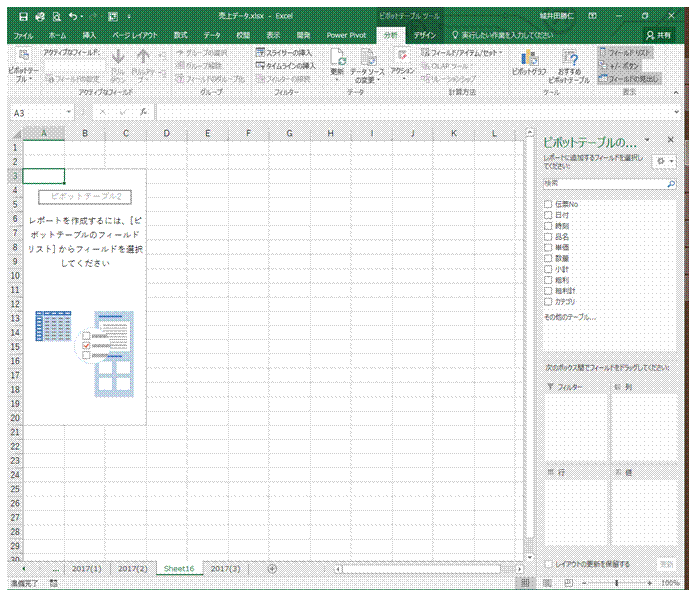698x596 pixels.
Task: Check the 伝票No field checkbox
Action: point(548,204)
